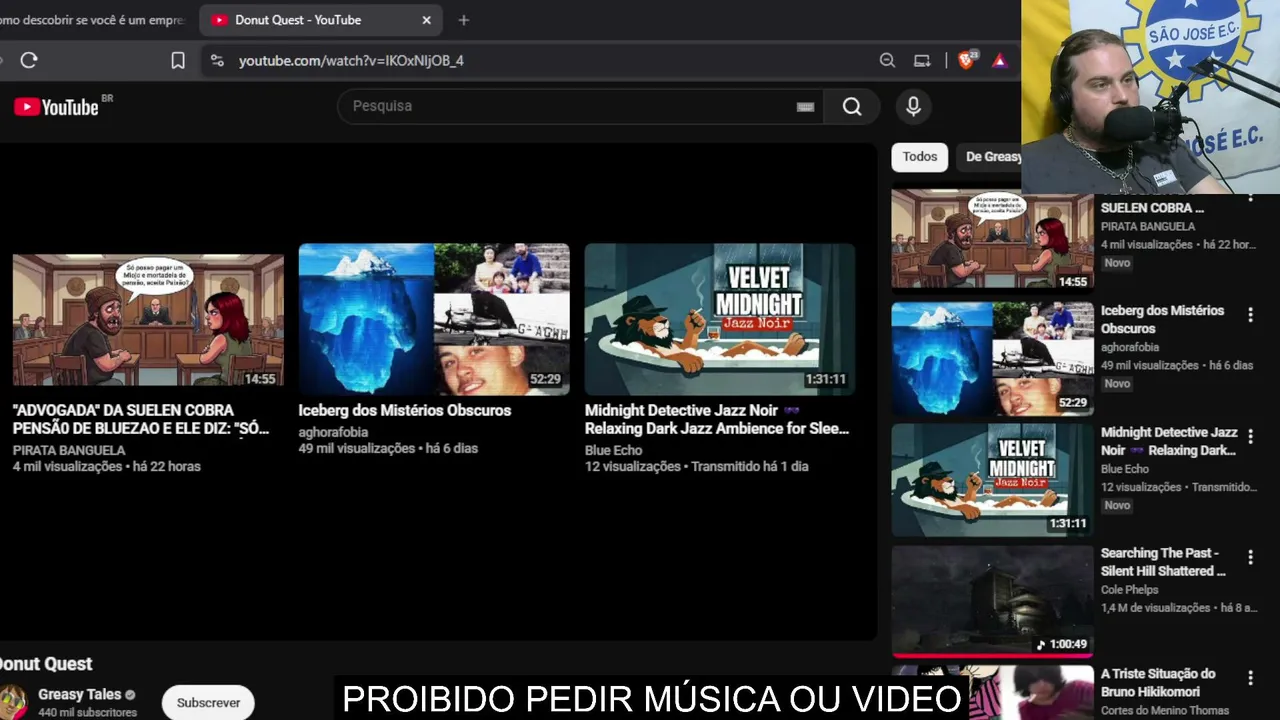Screen dimensions: 1280x720
Task: Play sidebar courtroom cartoon thumbnail
Action: pos(992,239)
